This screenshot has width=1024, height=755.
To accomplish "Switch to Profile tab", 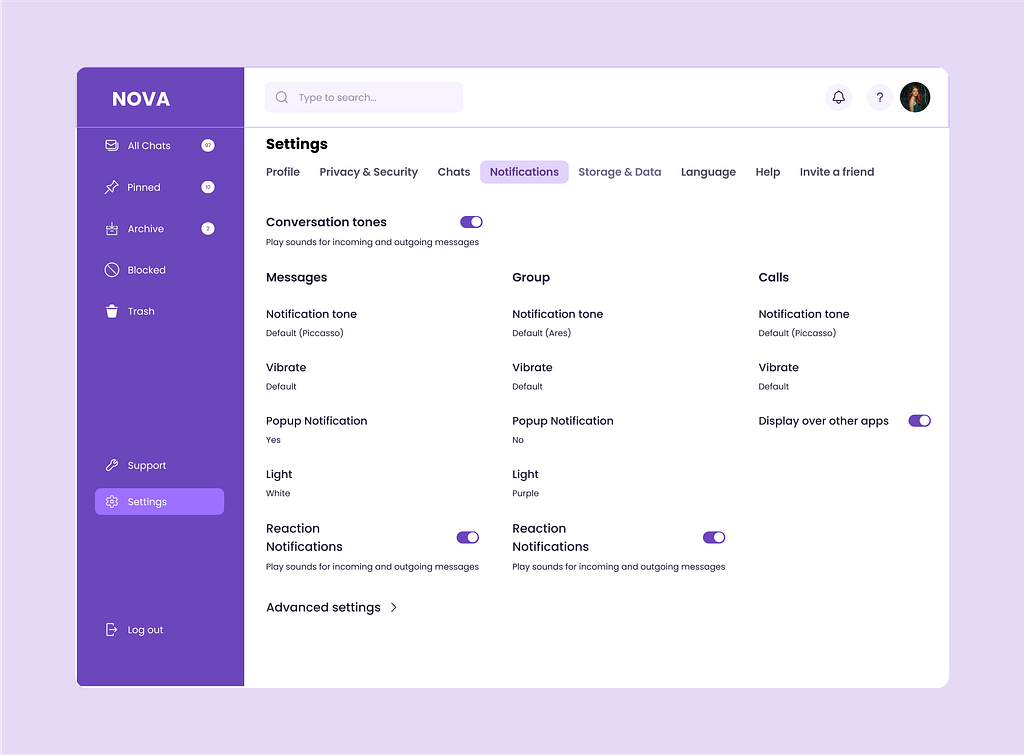I will 283,172.
